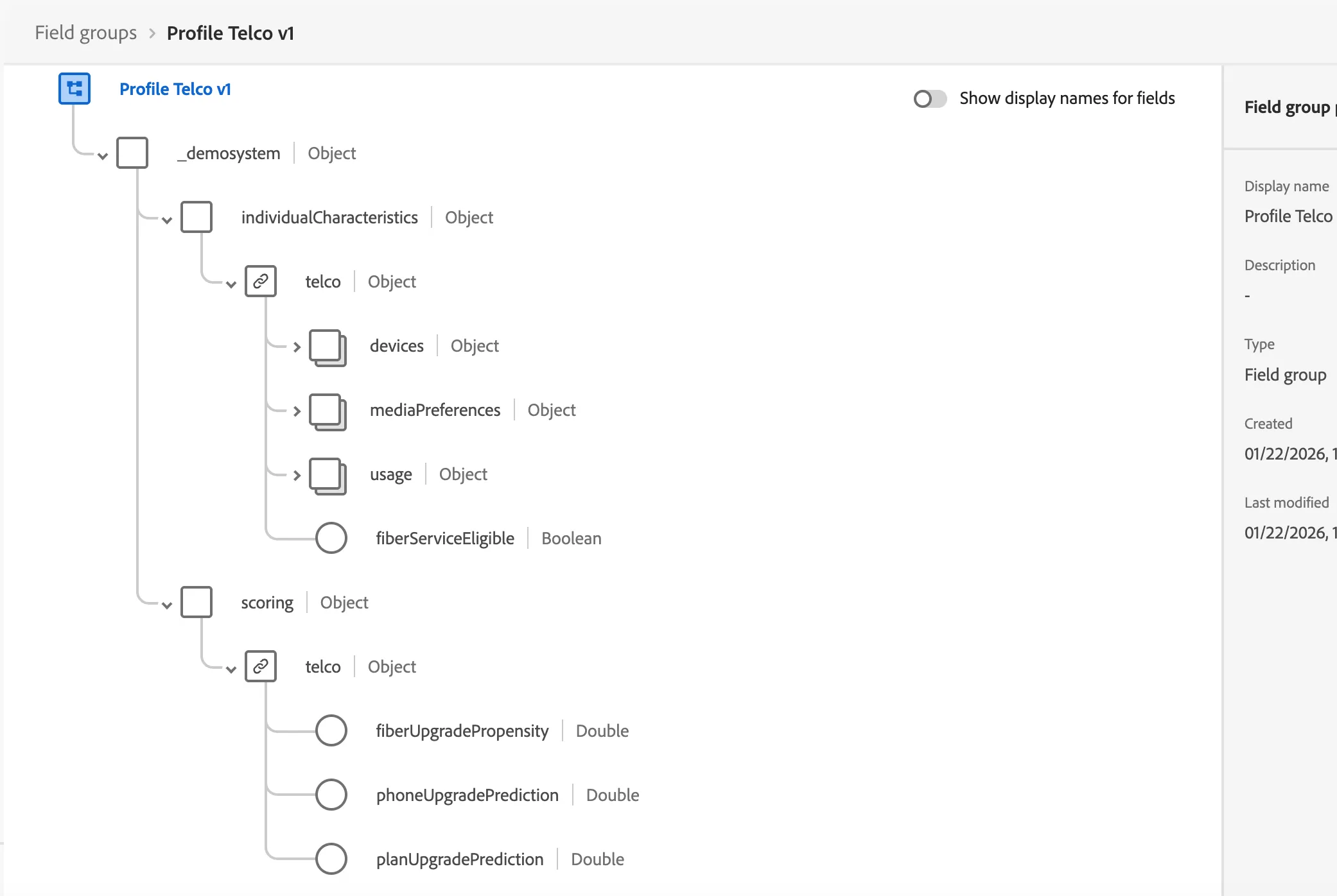Collapse the scoring node chevron

[x=167, y=605]
